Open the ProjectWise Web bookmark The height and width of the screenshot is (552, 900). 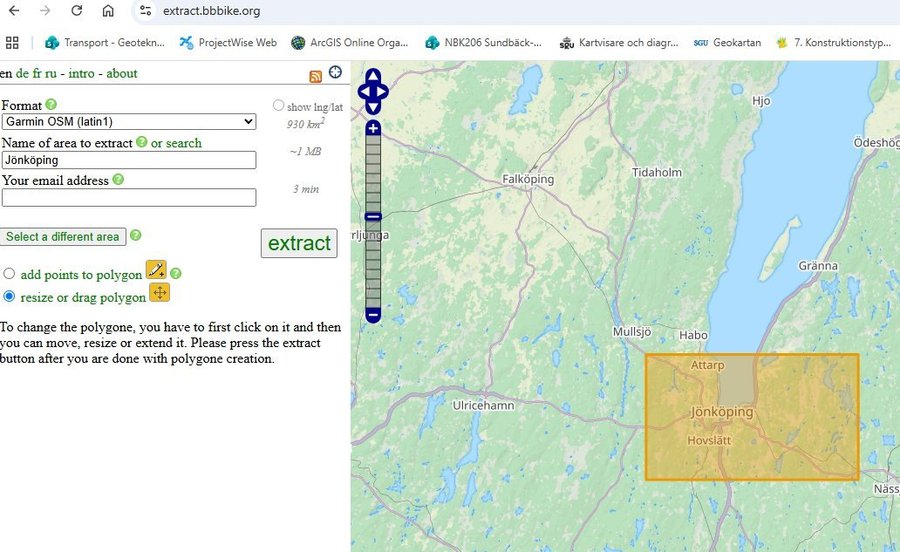(x=228, y=43)
